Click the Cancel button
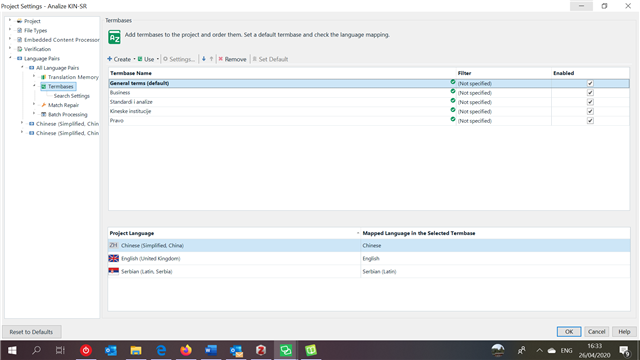This screenshot has height=360, width=640. coord(596,331)
